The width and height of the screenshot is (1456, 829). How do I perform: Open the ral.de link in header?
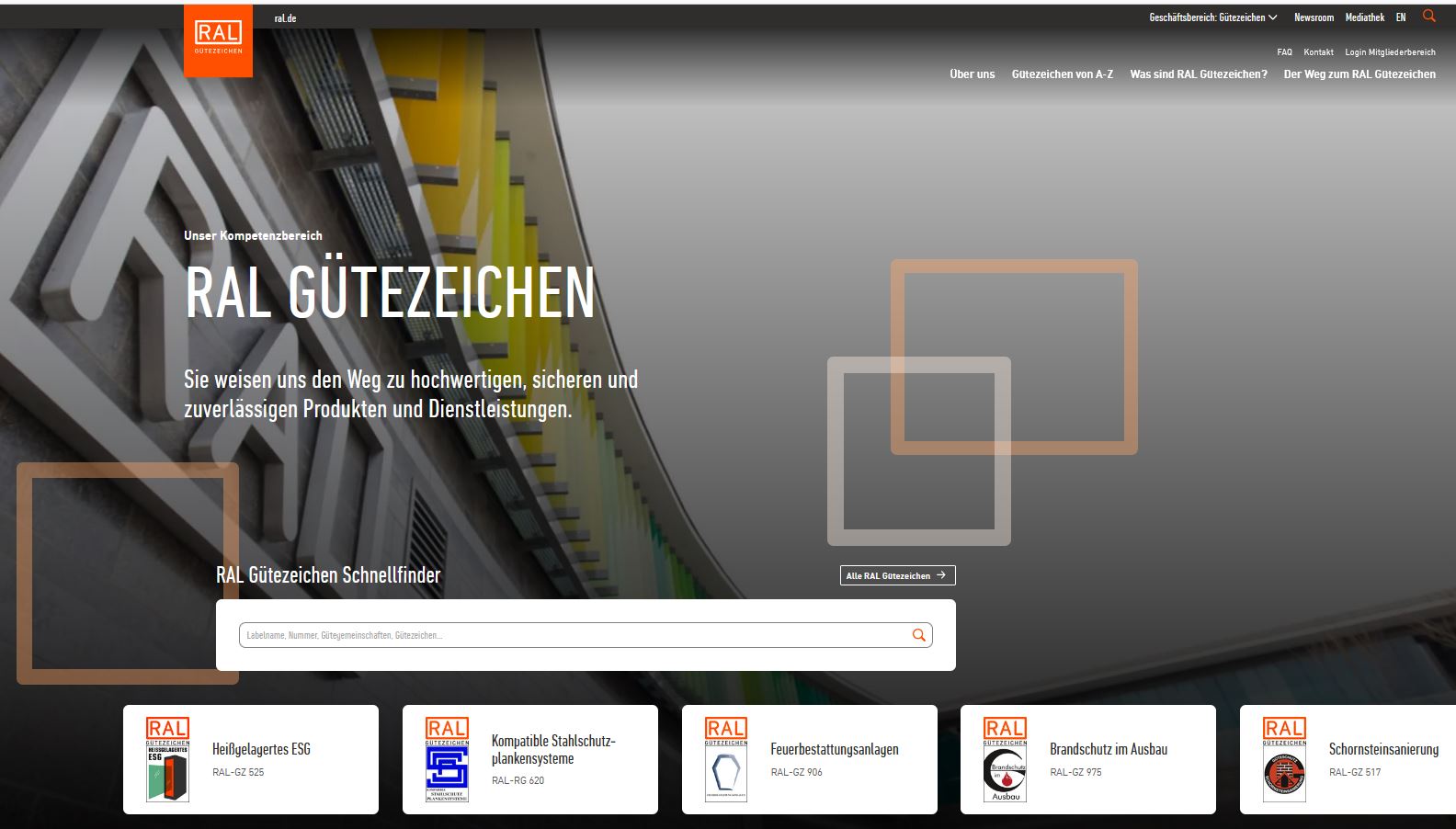click(x=285, y=18)
